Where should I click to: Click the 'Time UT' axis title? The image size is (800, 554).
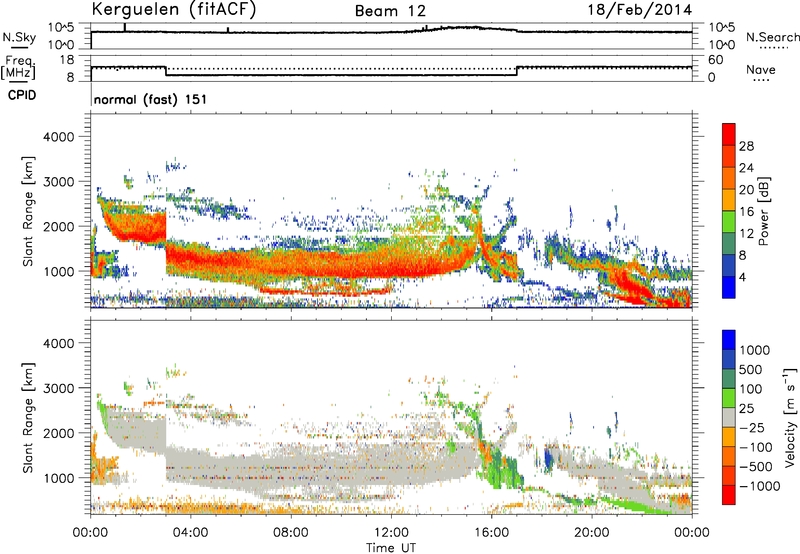tap(391, 548)
